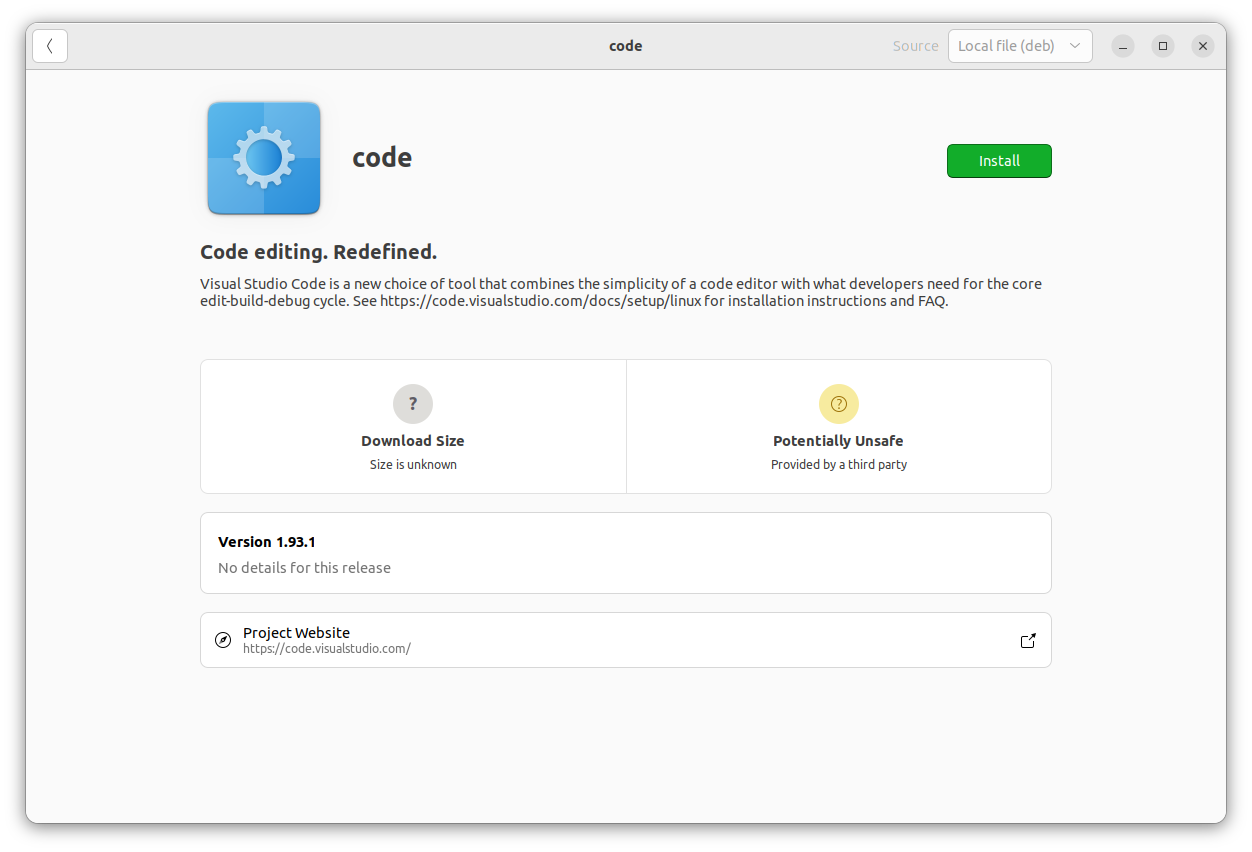The height and width of the screenshot is (852, 1252).
Task: Go back using the header back arrow
Action: [x=50, y=46]
